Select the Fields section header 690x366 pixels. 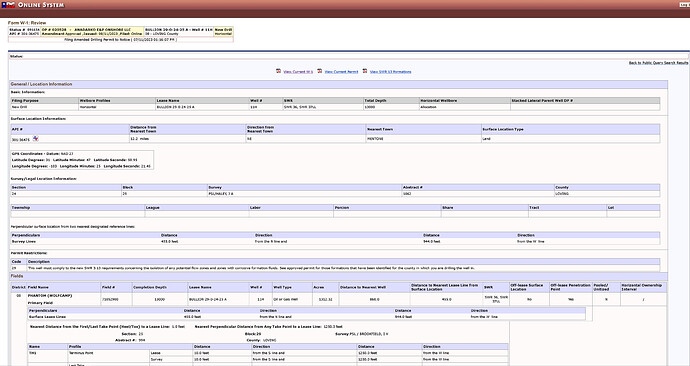coord(17,276)
